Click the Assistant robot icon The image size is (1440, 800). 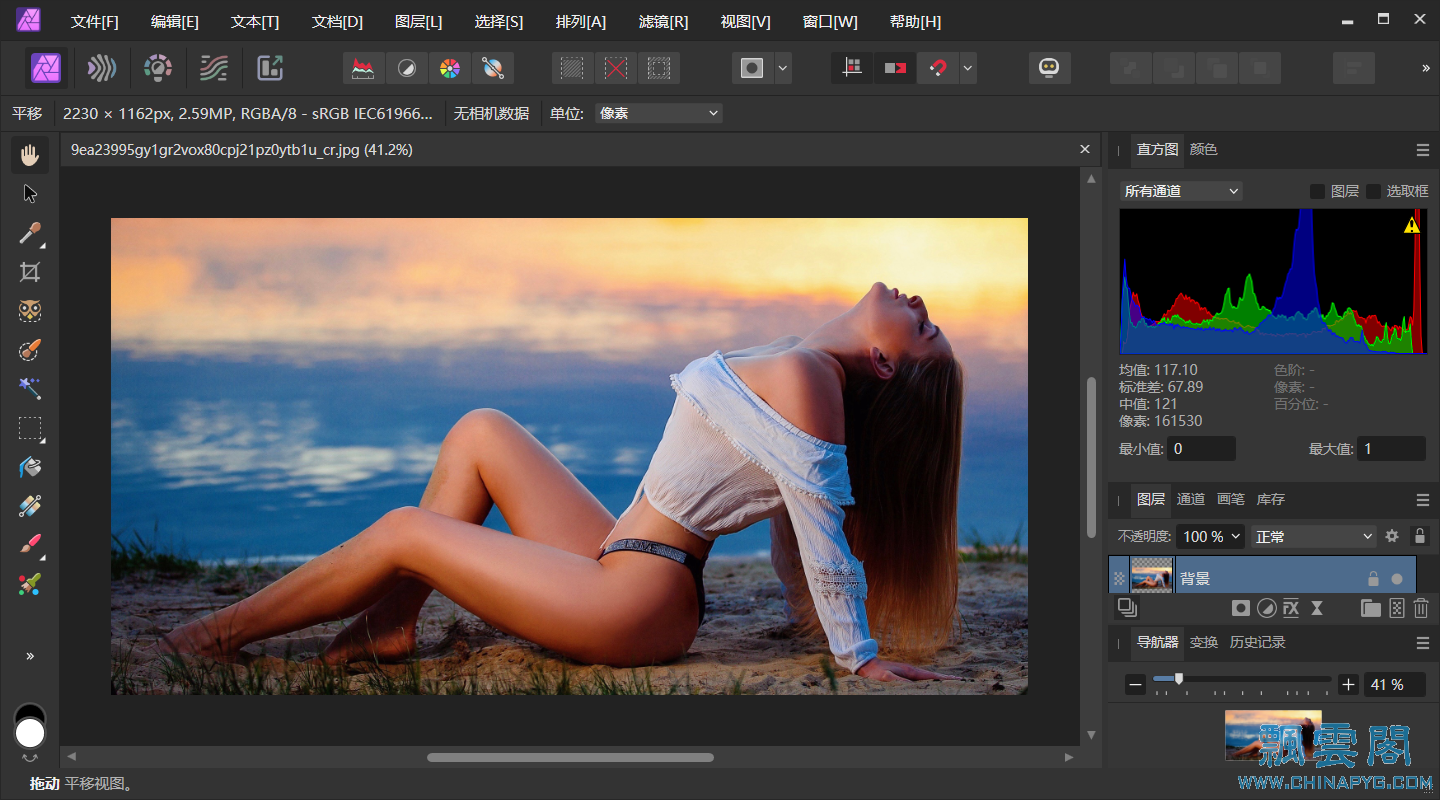[1049, 68]
